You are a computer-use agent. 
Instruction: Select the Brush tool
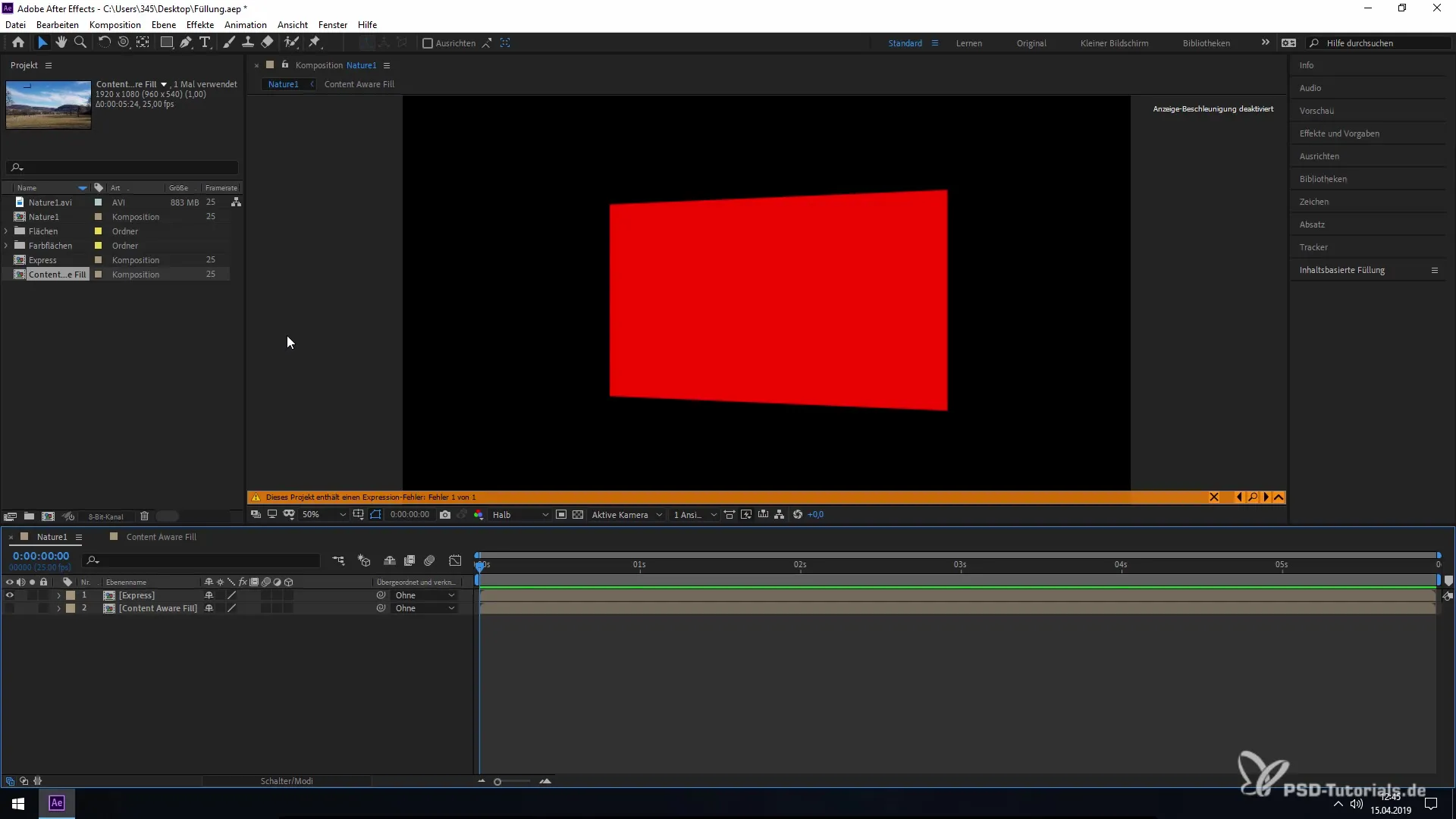[x=229, y=42]
